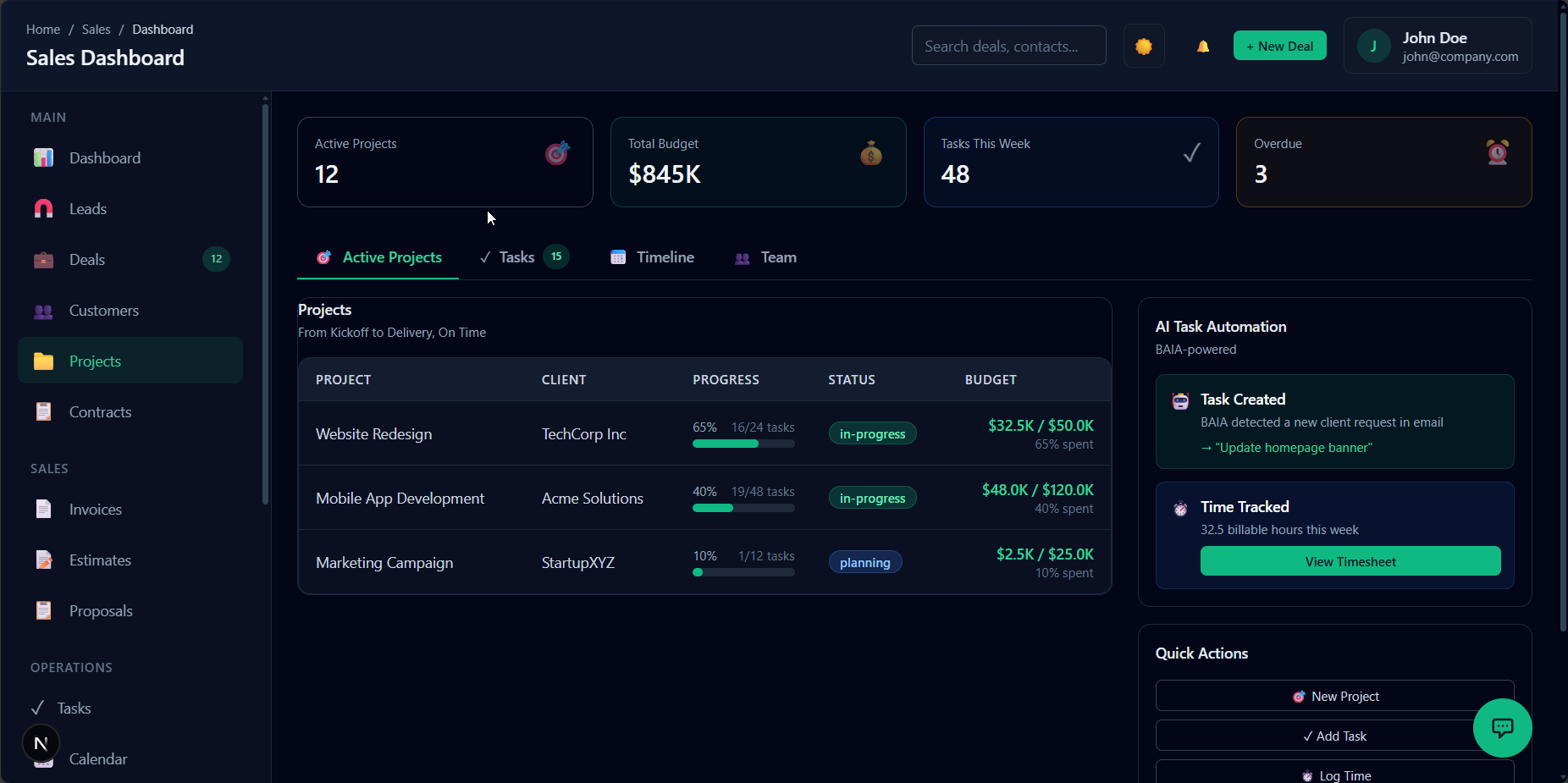The image size is (1568, 783).
Task: Click the Website Redesign progress bar
Action: tap(743, 443)
